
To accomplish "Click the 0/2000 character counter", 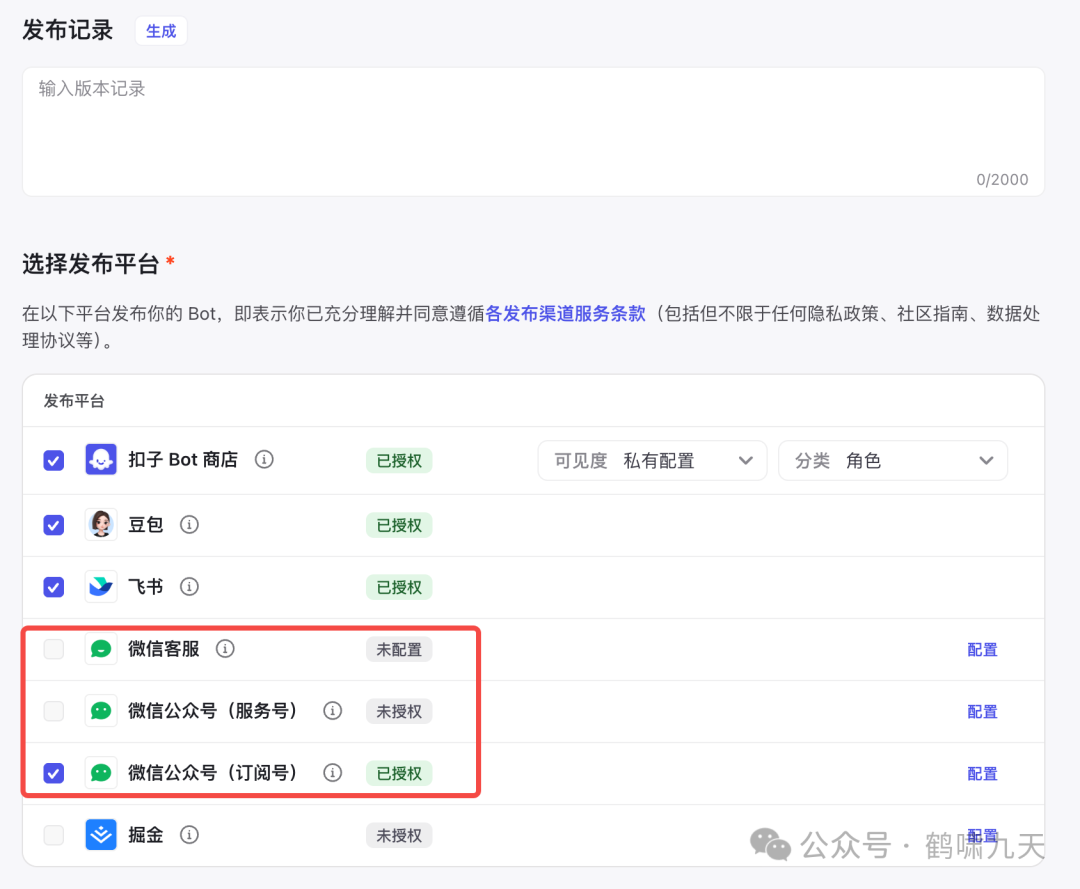I will click(x=1002, y=180).
